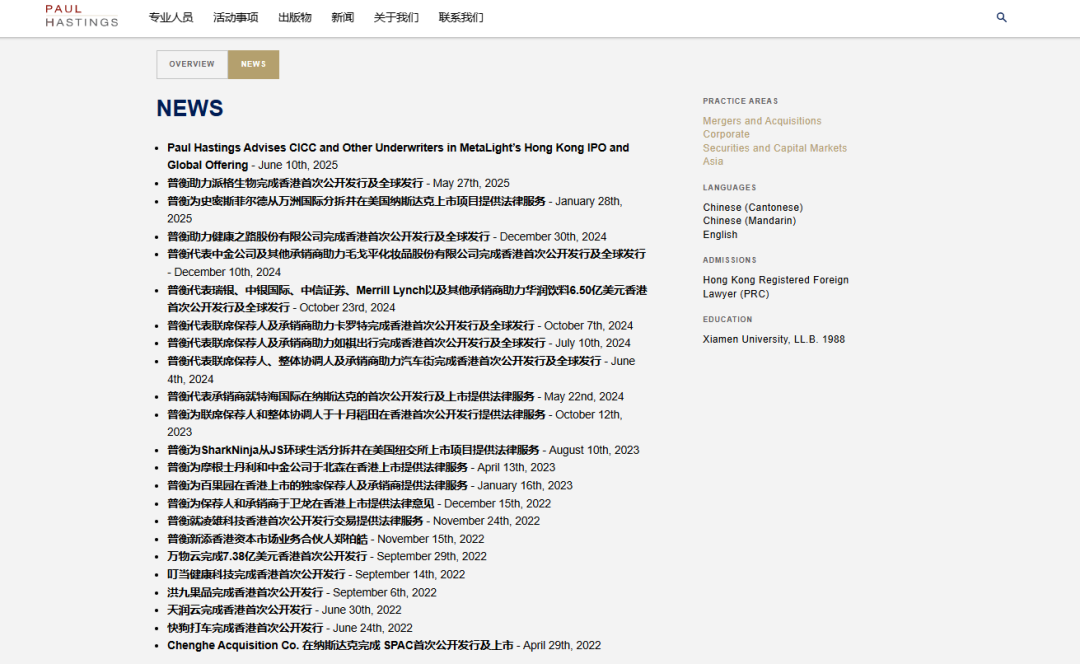Open the search magnifier icon
The width and height of the screenshot is (1080, 664).
(x=1001, y=17)
